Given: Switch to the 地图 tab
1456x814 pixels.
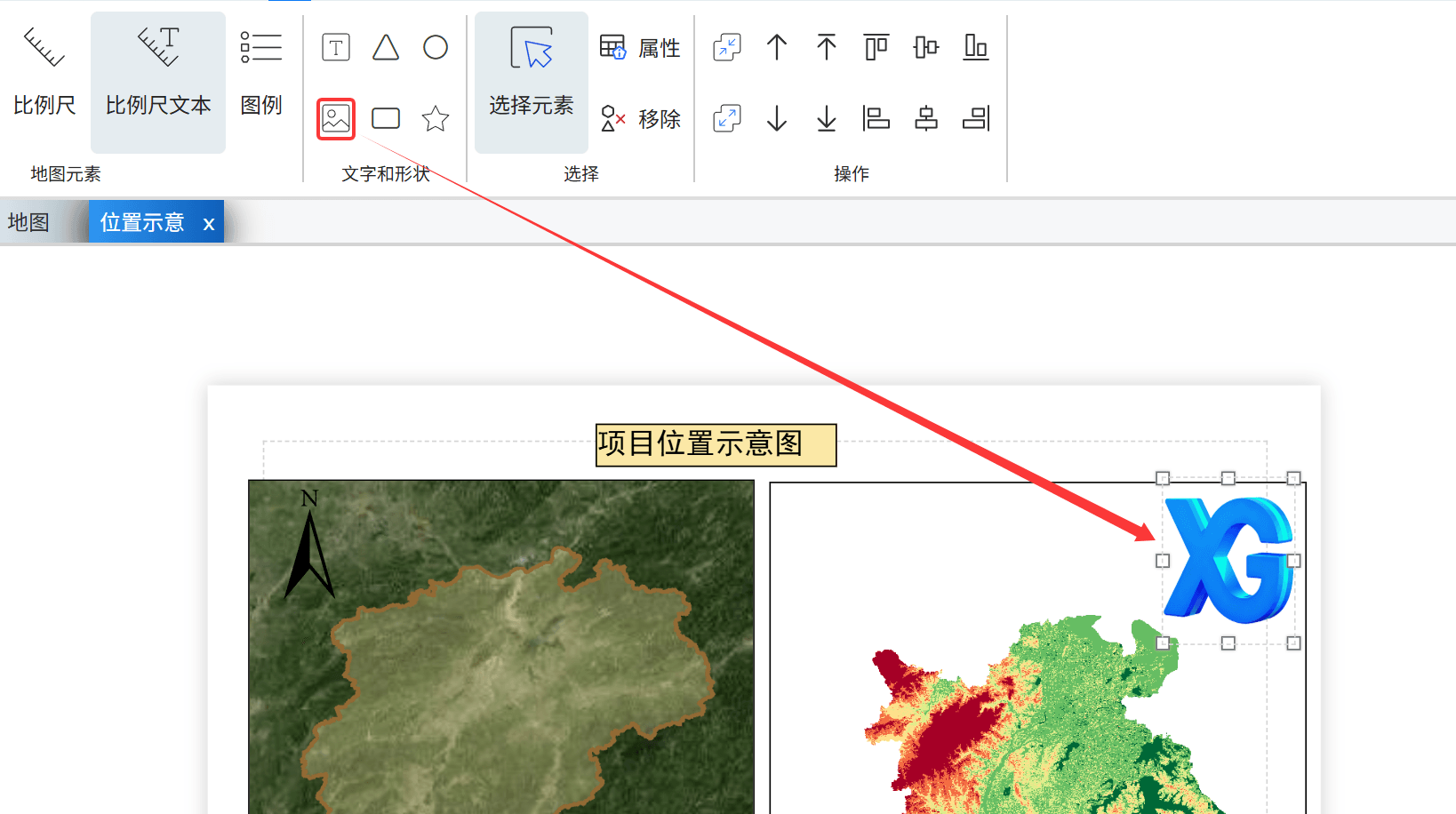Looking at the screenshot, I should click(x=28, y=222).
